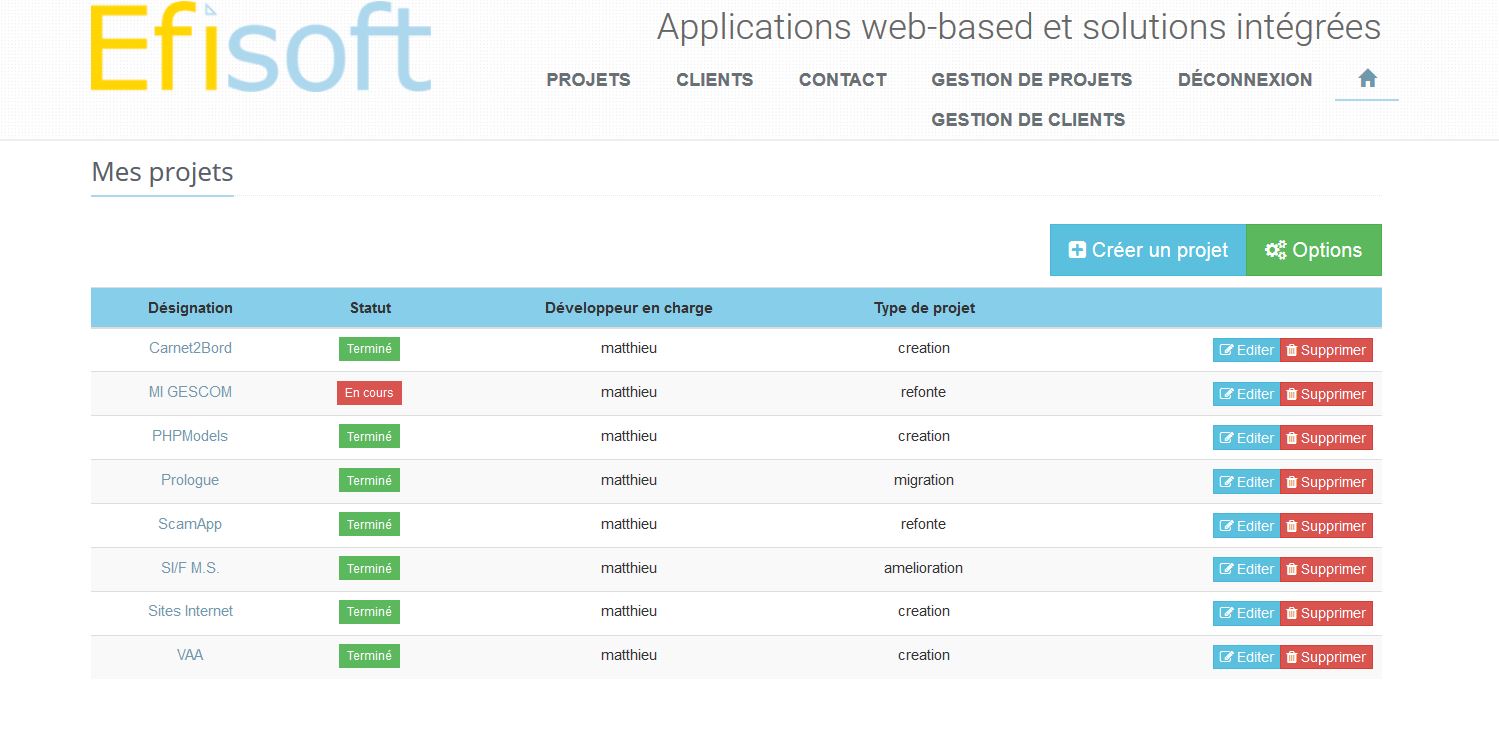This screenshot has height=734, width=1499.
Task: Go to GESTION DE CLIENTS menu
Action: click(1028, 120)
